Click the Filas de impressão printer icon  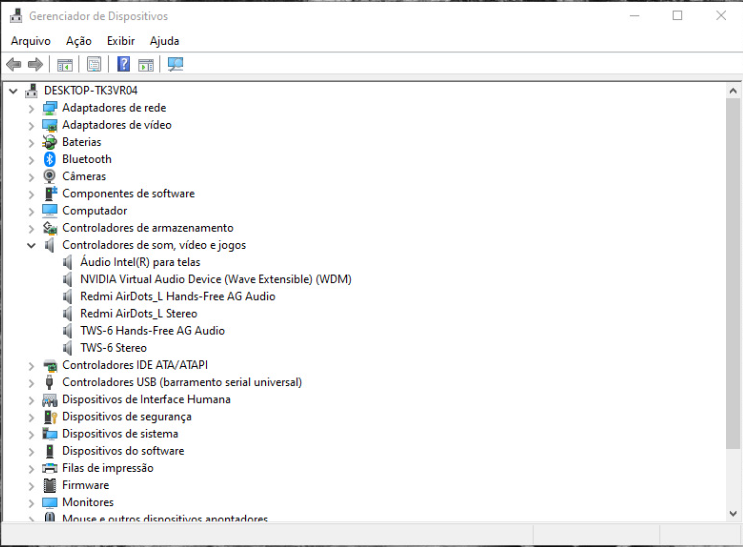coord(50,468)
